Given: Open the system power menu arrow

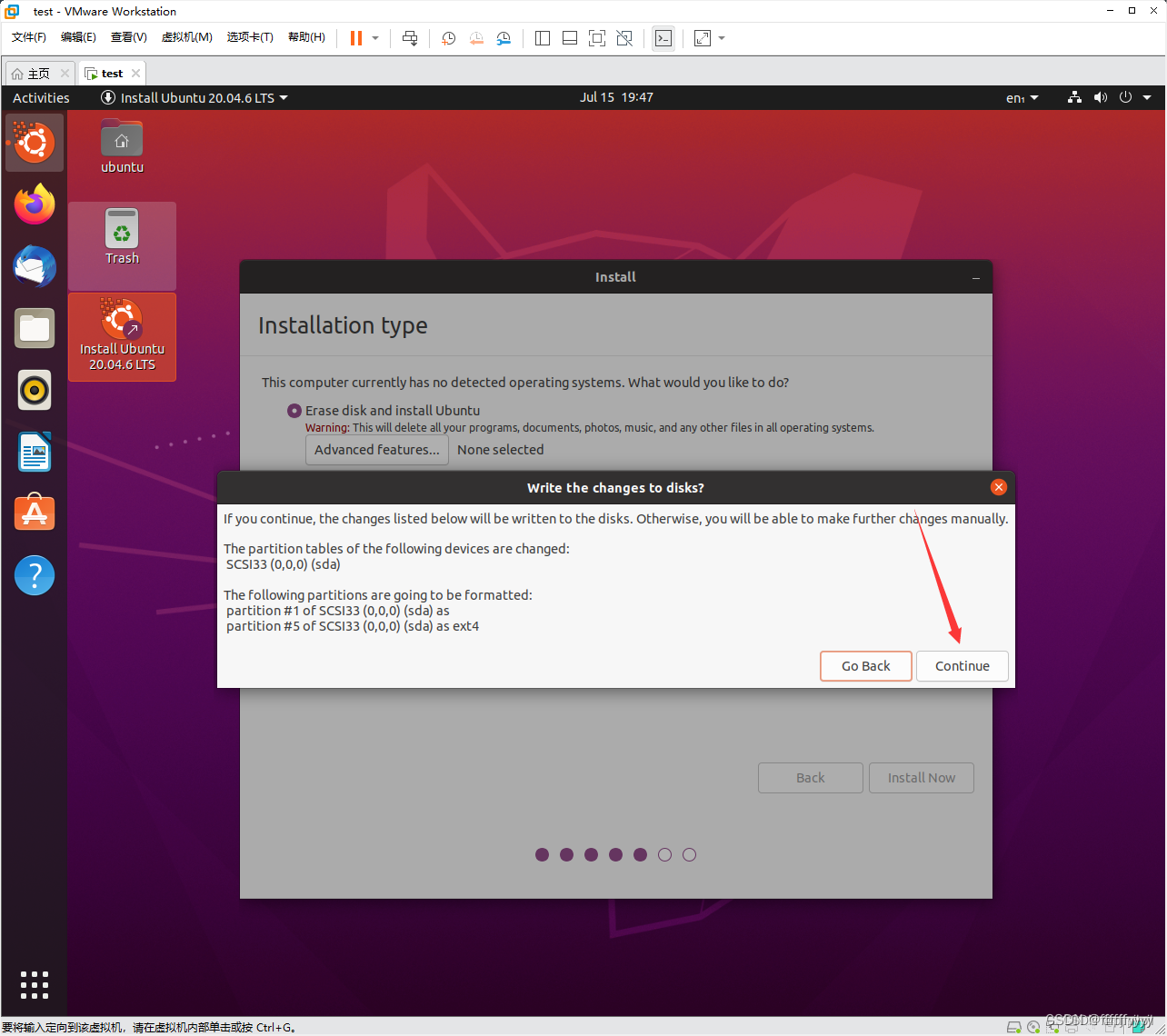Looking at the screenshot, I should click(1147, 97).
